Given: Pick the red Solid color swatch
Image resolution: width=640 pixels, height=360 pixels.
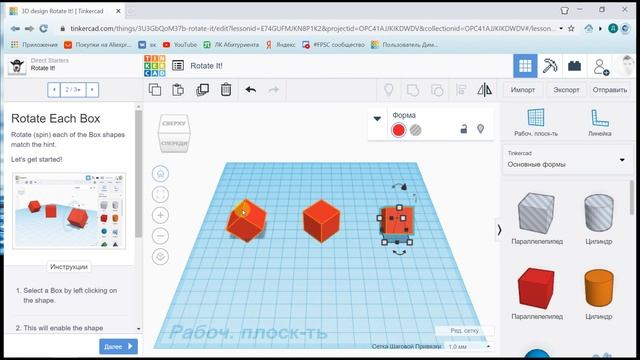Looking at the screenshot, I should [398, 130].
